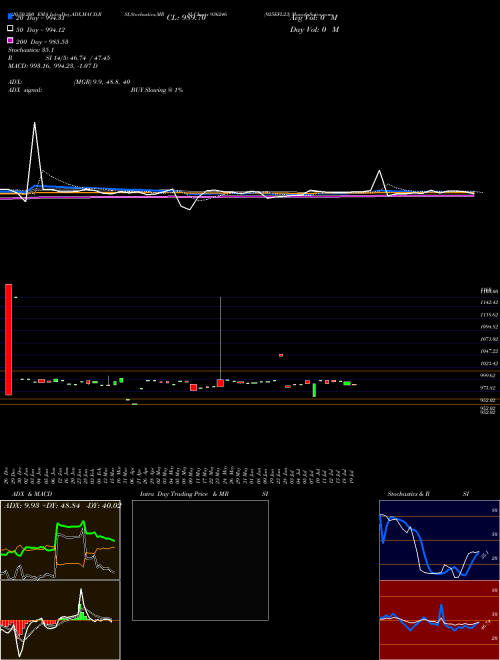Viewport: 500px width, 660px height.
Task: Click the blue 20 Day EMA legend swatch
Action: pyautogui.click(x=10, y=16)
